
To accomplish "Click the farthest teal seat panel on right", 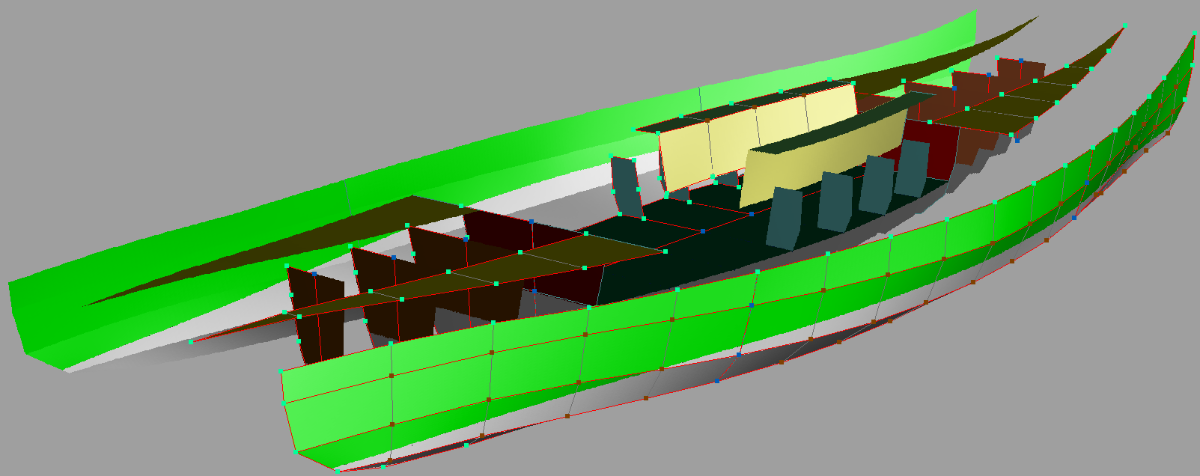I will tap(911, 169).
